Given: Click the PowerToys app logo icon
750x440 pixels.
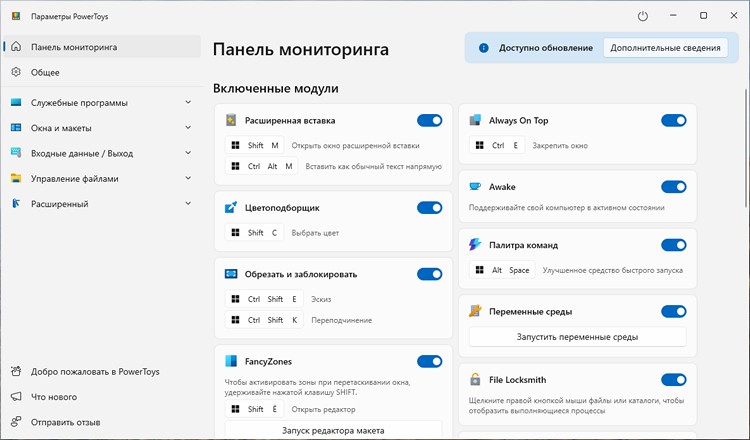Looking at the screenshot, I should 16,16.
